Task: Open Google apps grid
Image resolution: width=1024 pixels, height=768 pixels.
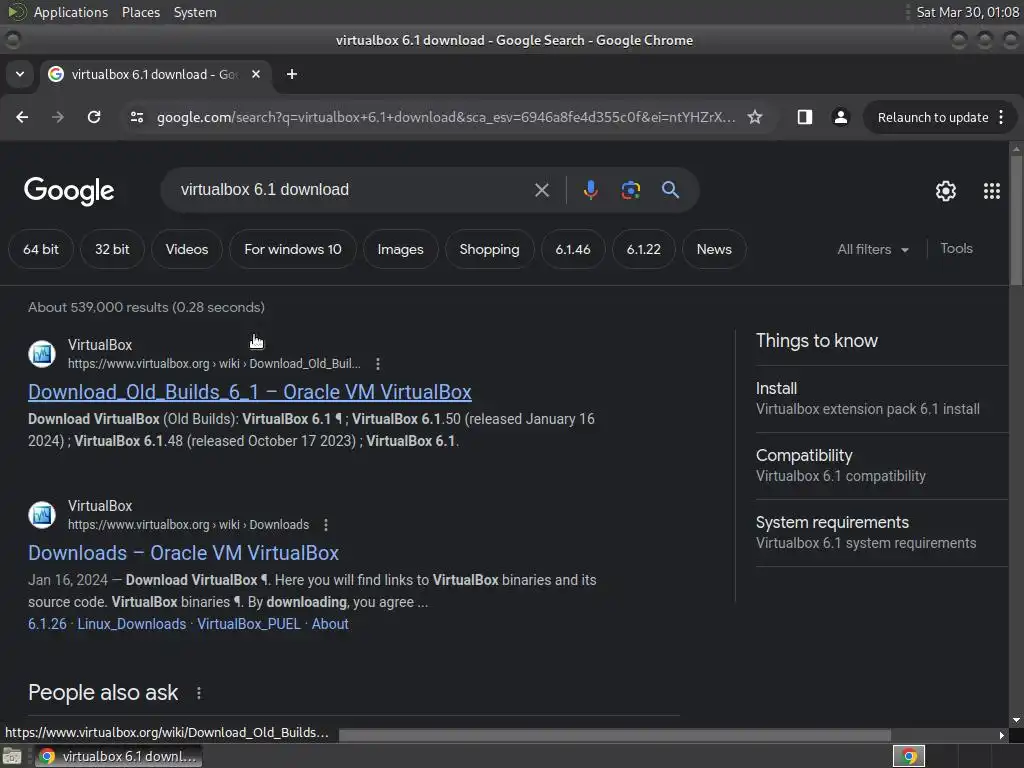Action: click(x=992, y=191)
